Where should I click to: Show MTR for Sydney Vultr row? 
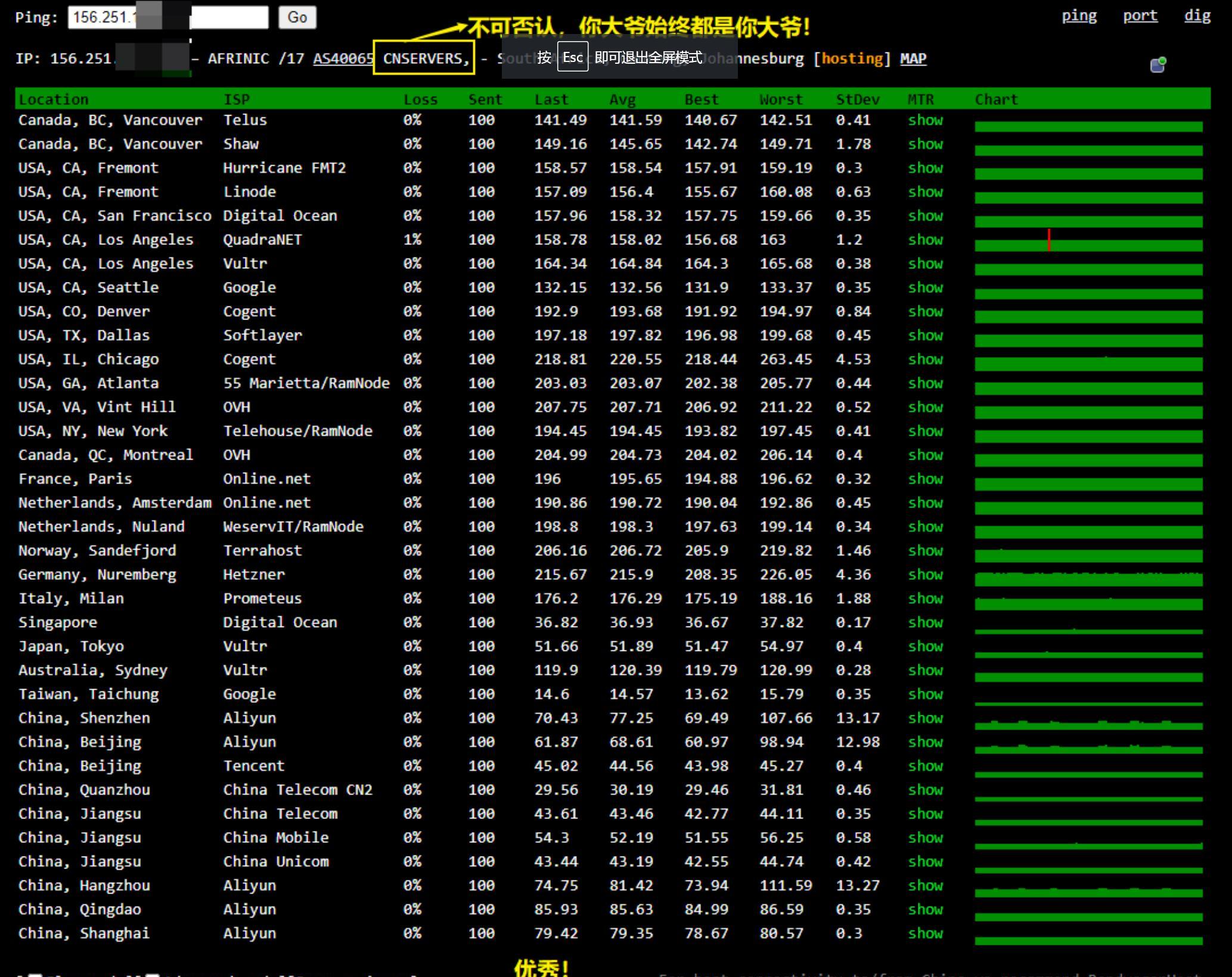[925, 669]
